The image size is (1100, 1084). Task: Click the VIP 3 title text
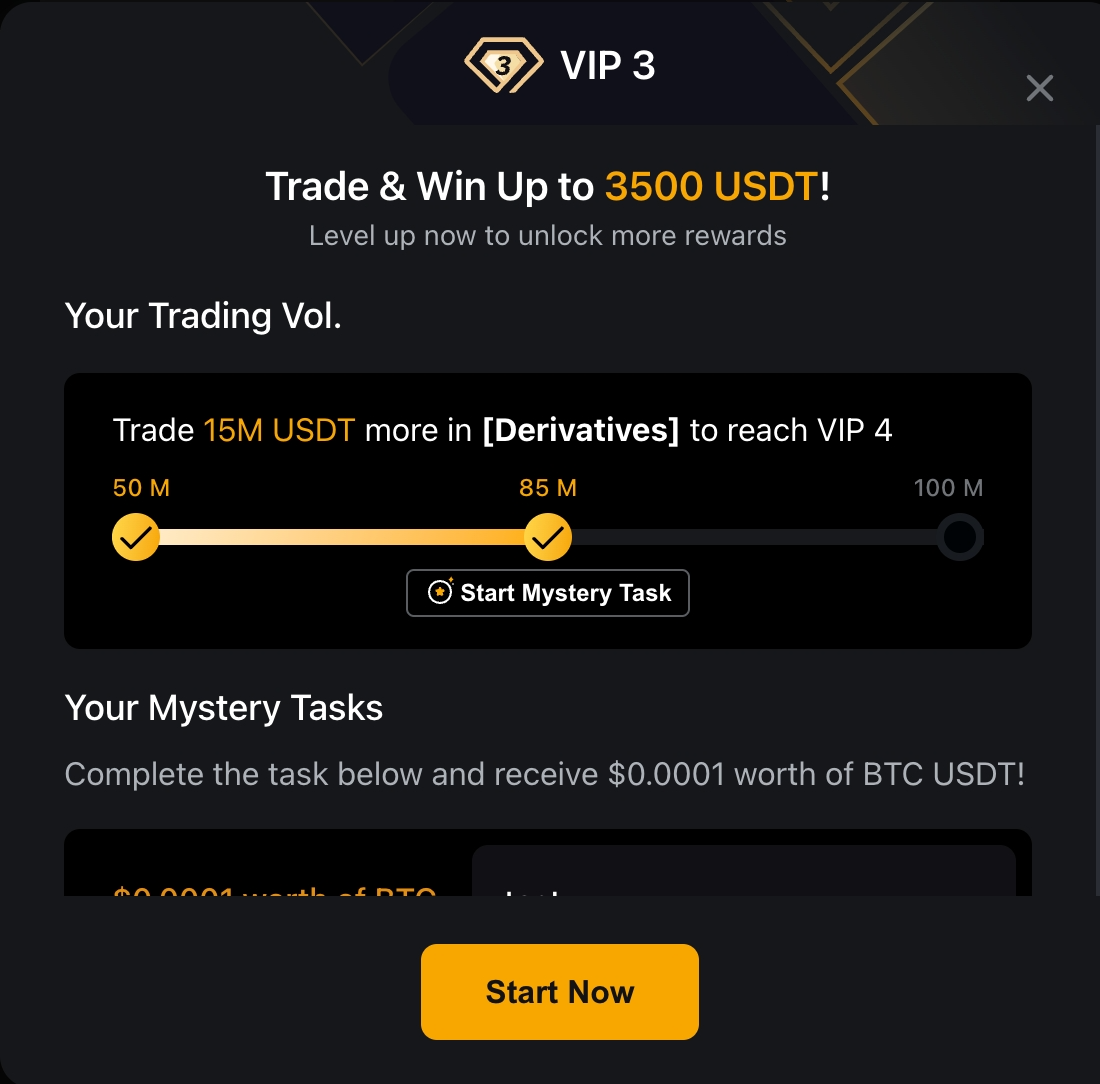(x=608, y=65)
